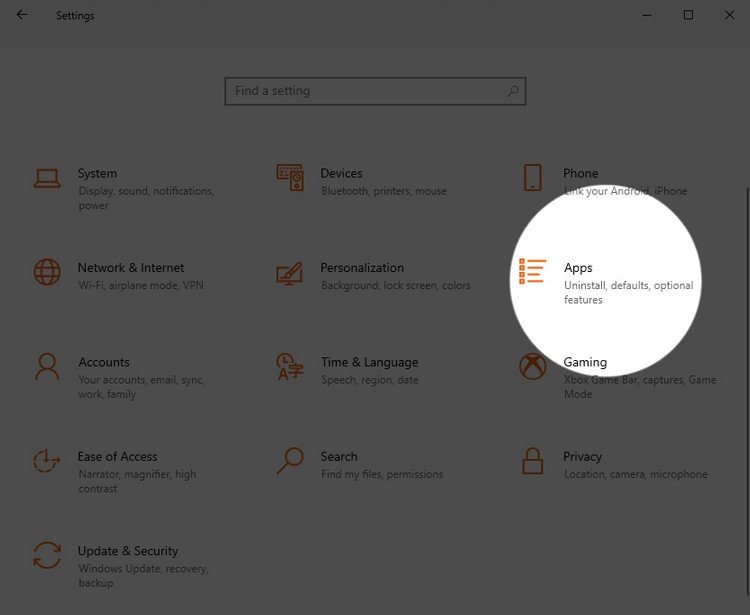Open Devices via keyboard-speaker icon
Image resolution: width=750 pixels, height=615 pixels.
(290, 178)
